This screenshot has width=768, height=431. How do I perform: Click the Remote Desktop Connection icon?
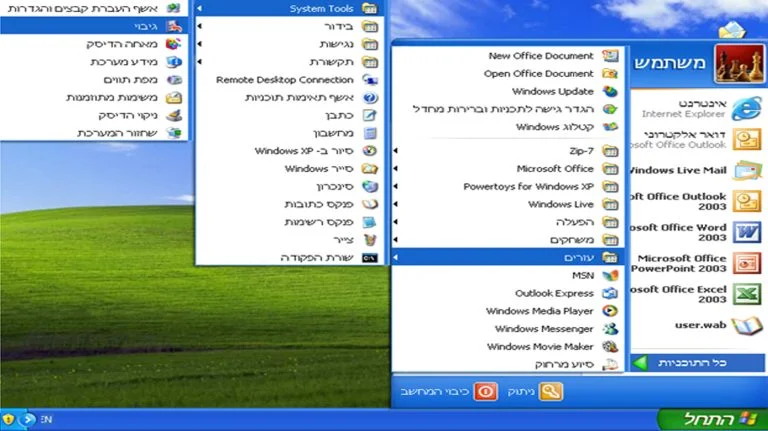pos(370,80)
